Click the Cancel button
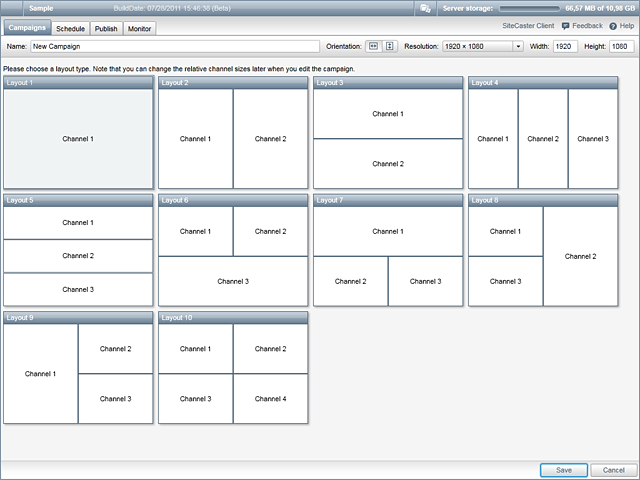This screenshot has height=480, width=640. (613, 470)
